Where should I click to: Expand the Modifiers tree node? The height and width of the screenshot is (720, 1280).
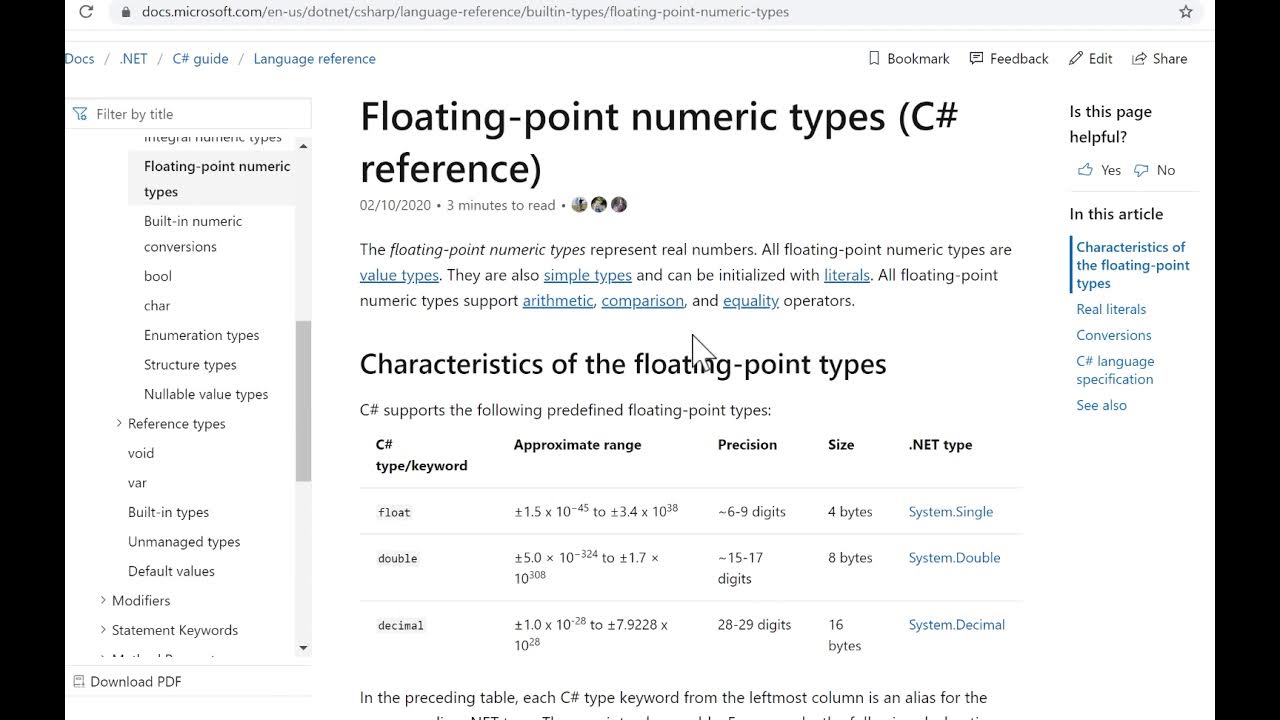[x=103, y=600]
